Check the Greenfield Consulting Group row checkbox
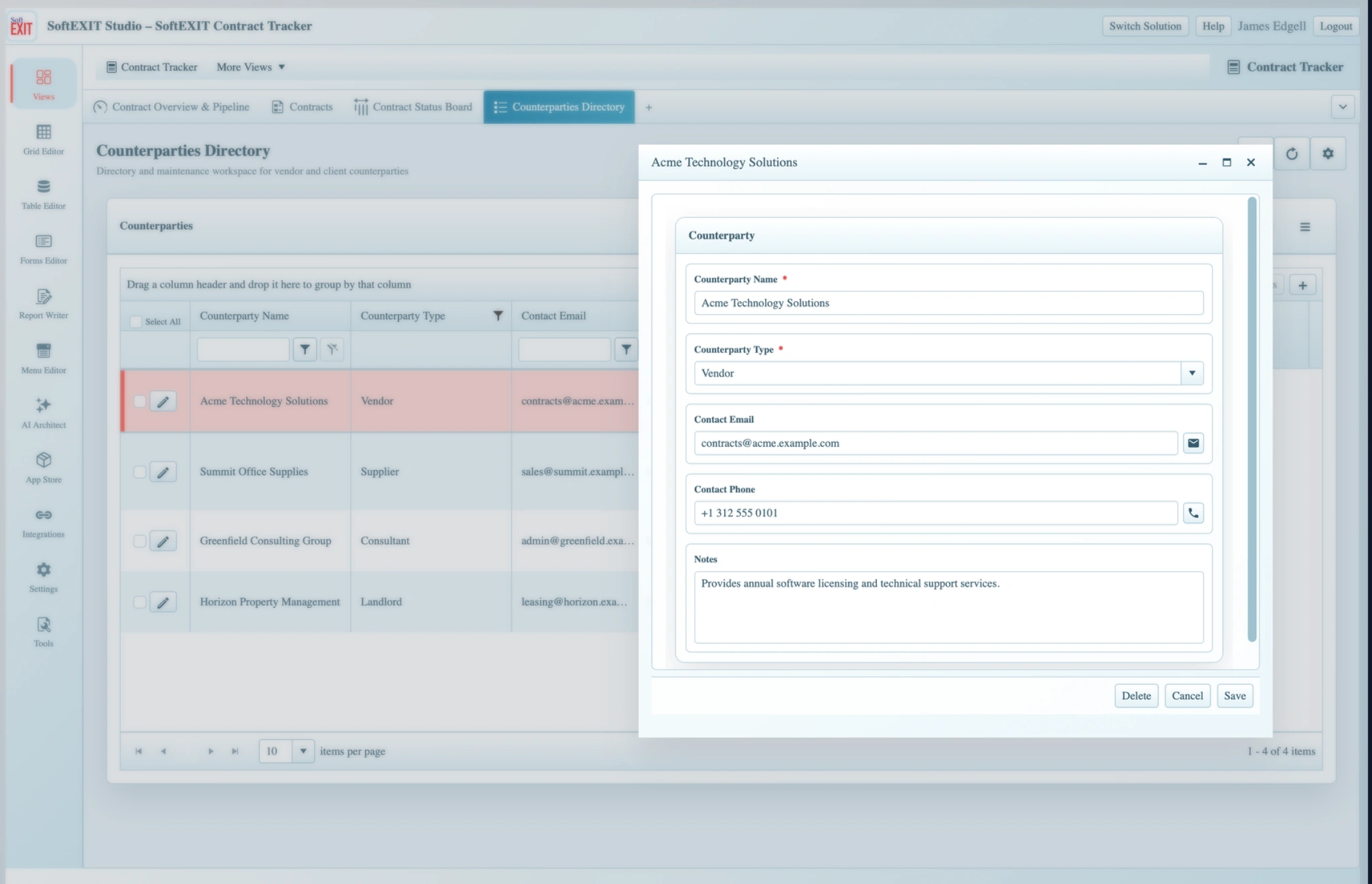 pos(139,541)
